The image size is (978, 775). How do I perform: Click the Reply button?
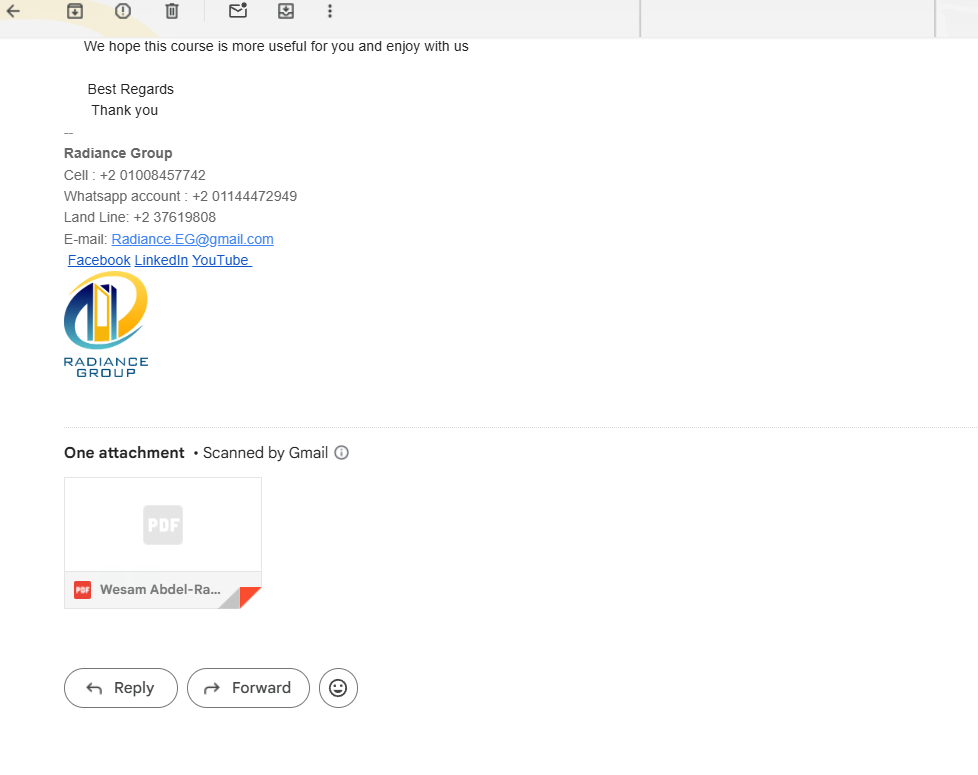click(x=121, y=688)
